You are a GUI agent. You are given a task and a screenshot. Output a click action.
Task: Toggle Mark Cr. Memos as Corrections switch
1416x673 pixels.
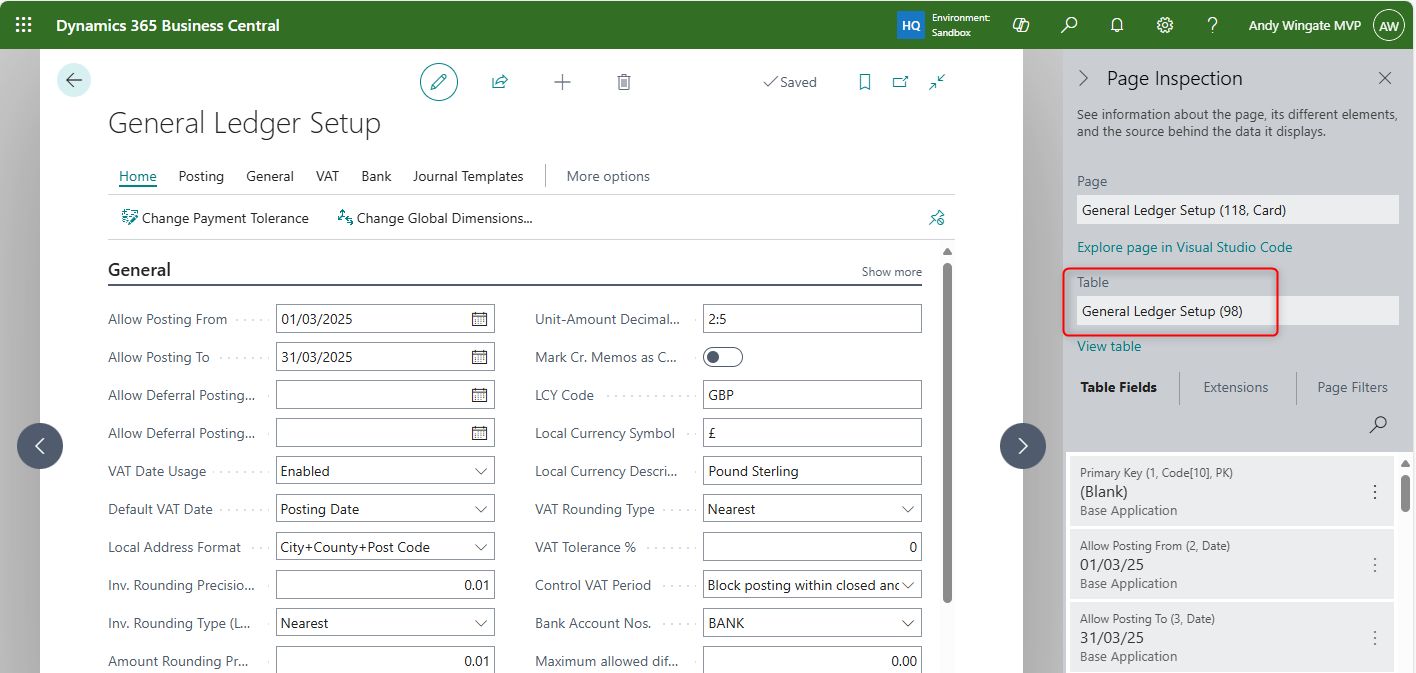click(723, 357)
